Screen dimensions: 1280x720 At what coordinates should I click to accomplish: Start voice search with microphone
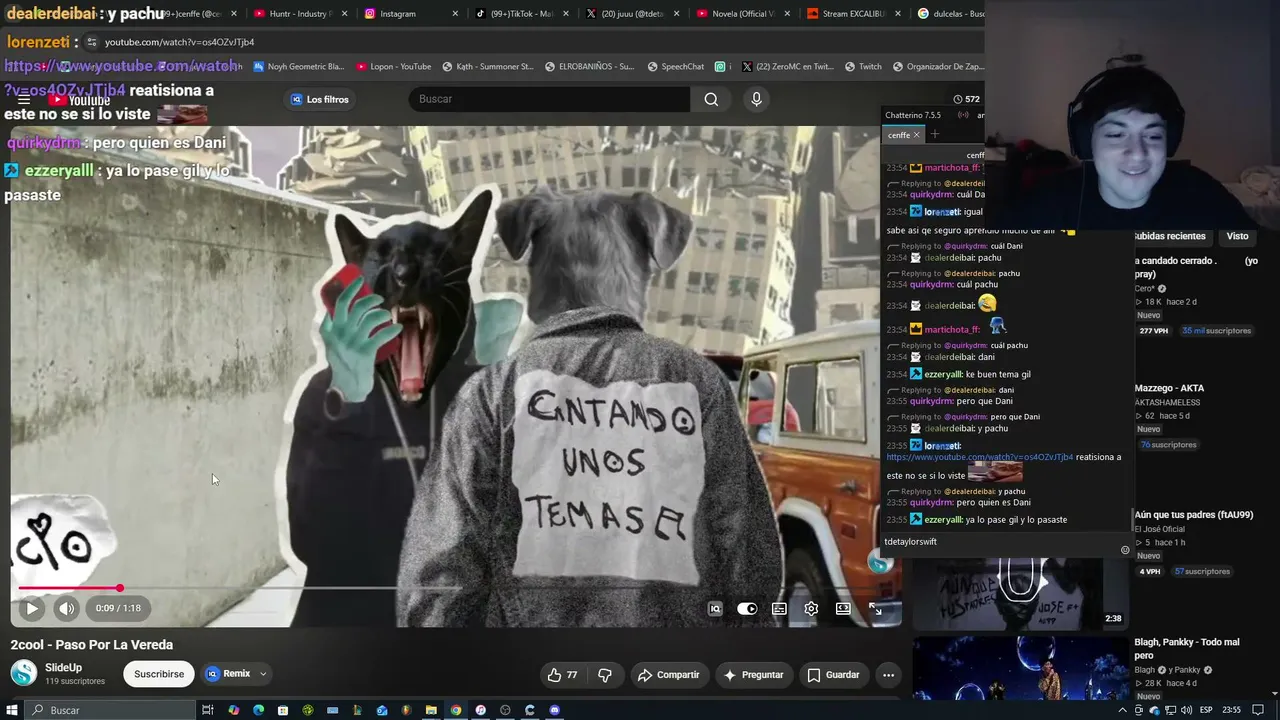tap(756, 99)
